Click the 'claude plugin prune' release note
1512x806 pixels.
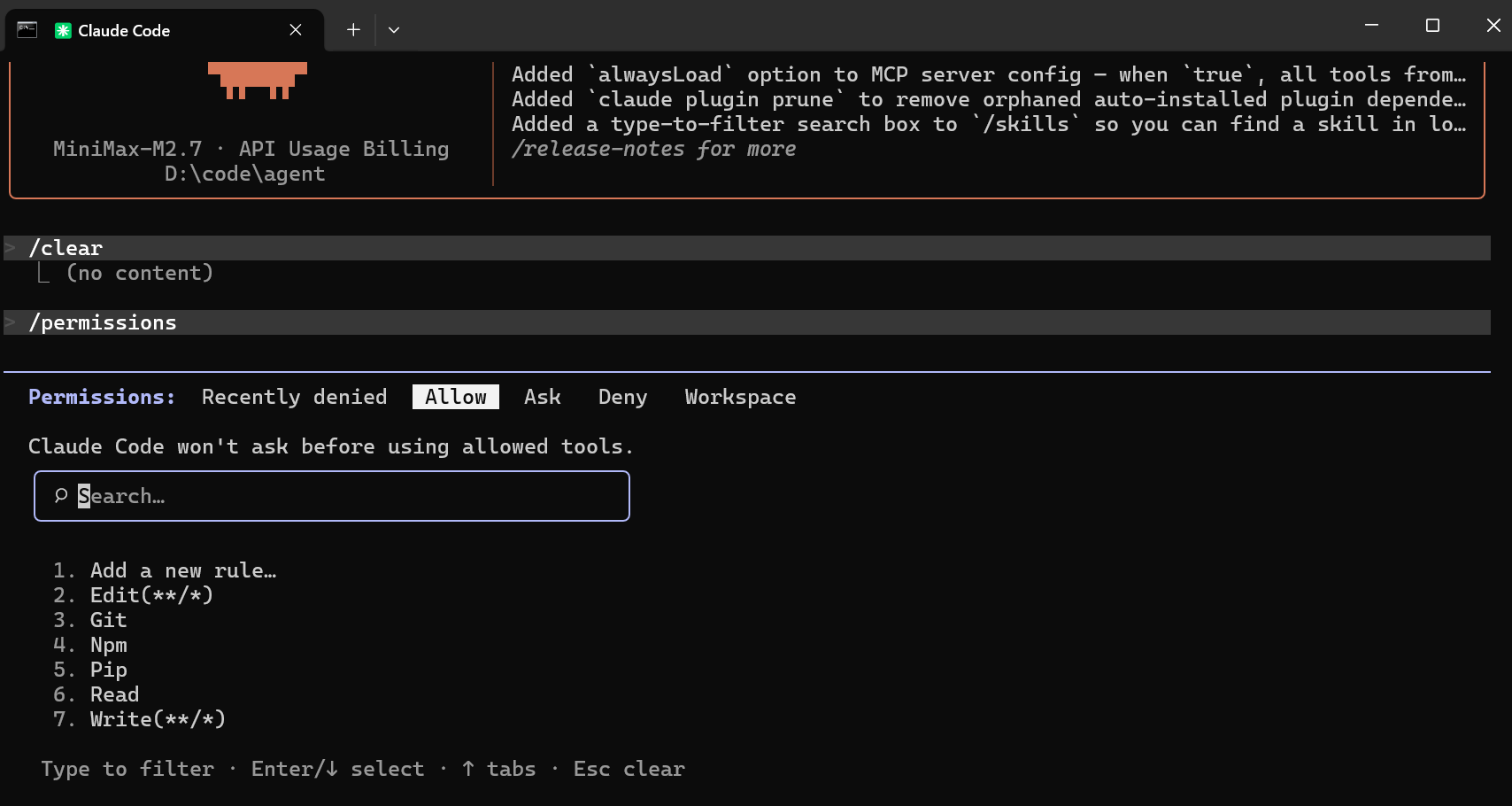tap(989, 99)
